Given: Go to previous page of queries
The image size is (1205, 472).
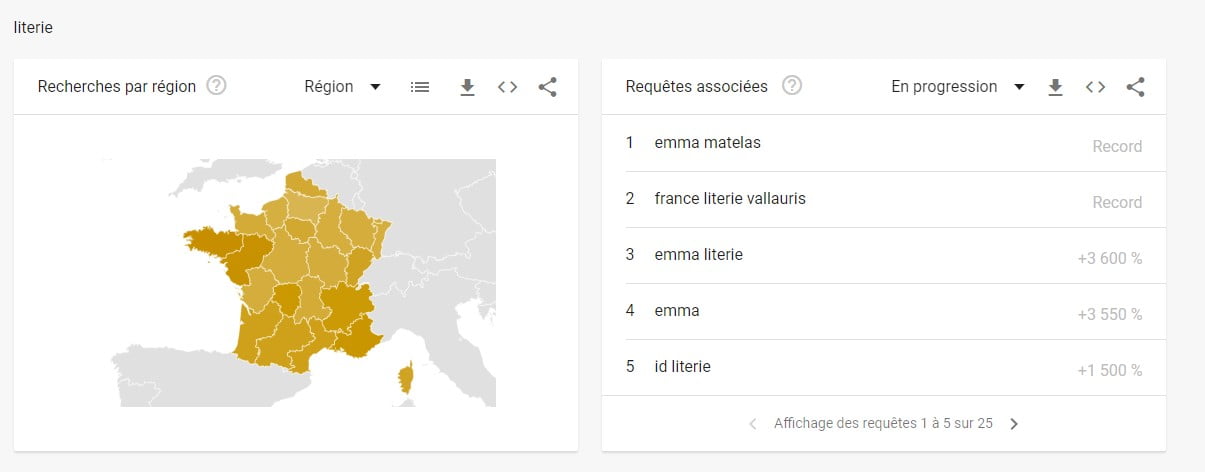Looking at the screenshot, I should coord(753,424).
